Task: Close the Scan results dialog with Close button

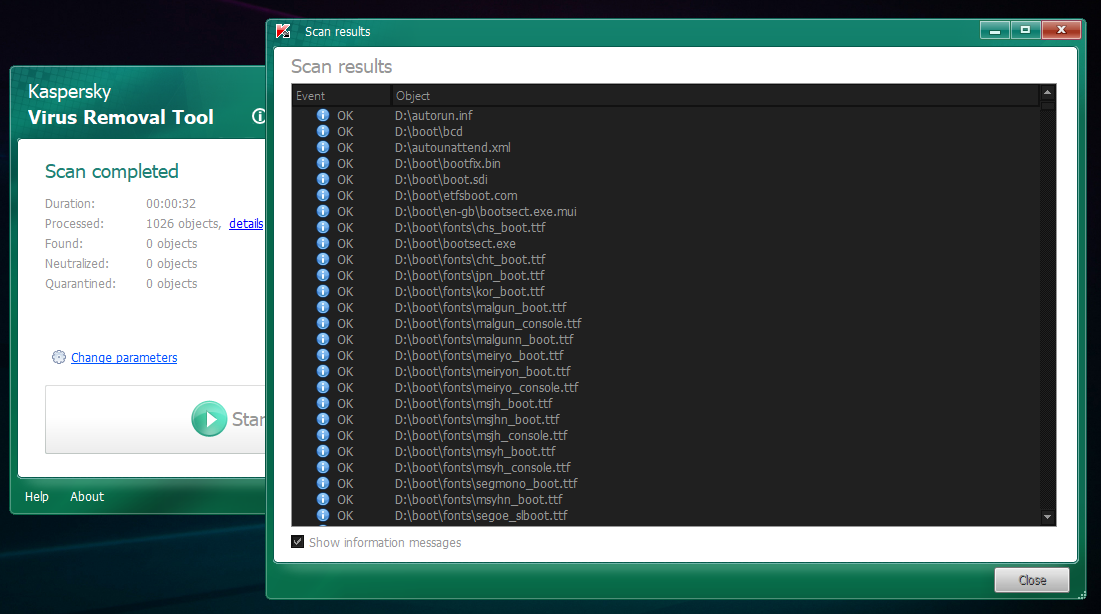Action: pos(1031,580)
